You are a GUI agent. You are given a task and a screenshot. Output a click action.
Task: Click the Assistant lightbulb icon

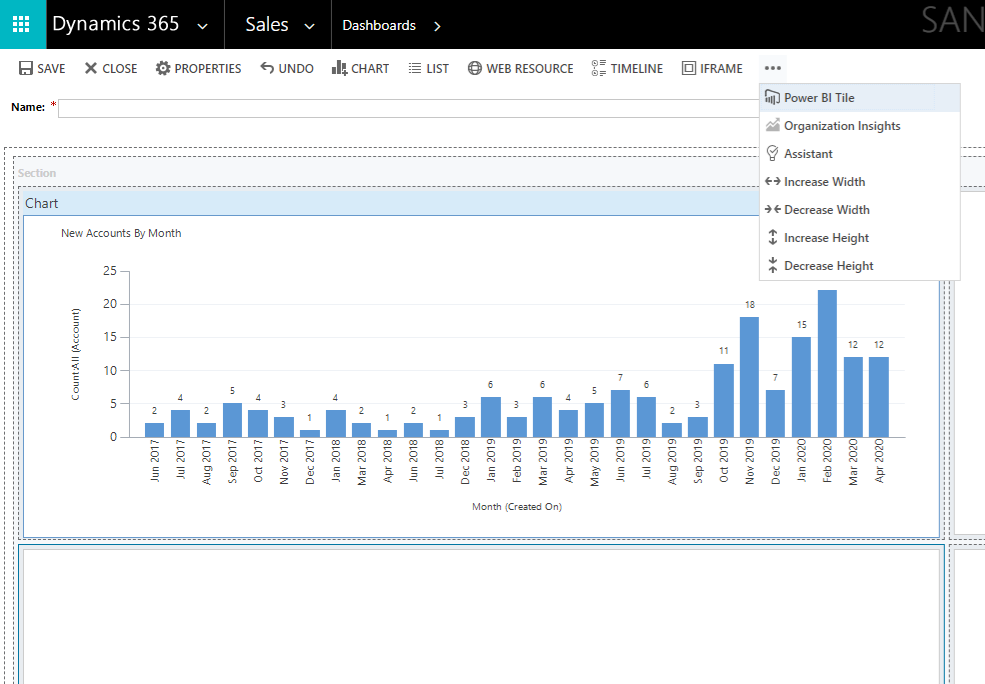point(773,153)
